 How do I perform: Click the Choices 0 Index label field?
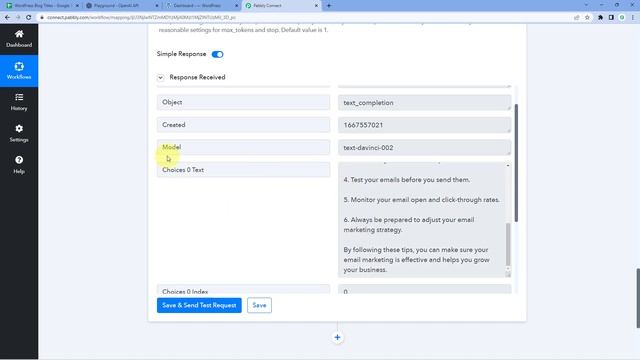[x=243, y=289]
